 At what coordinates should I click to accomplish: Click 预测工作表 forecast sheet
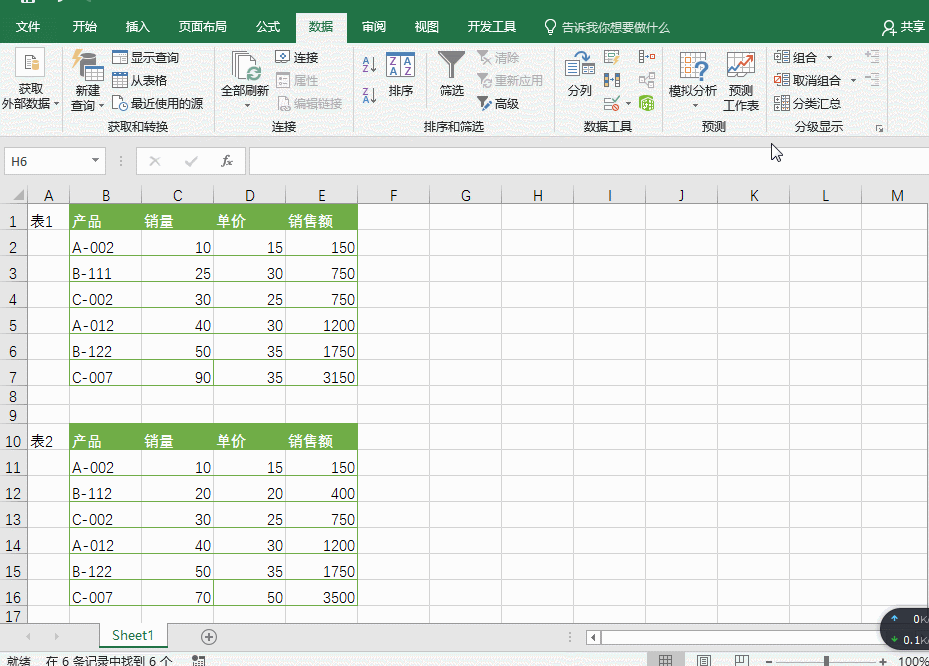pyautogui.click(x=741, y=81)
